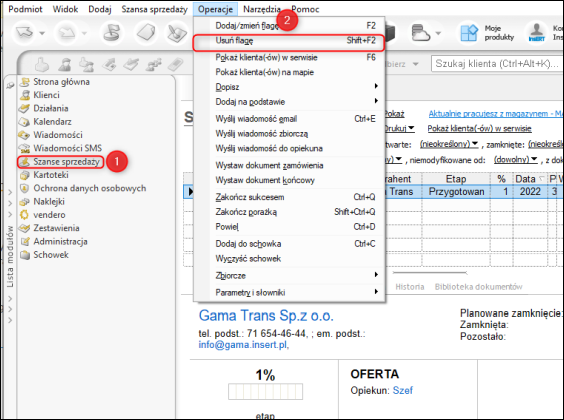Choose Wystaw dokument końcowy
The image size is (564, 420).
[290, 180]
